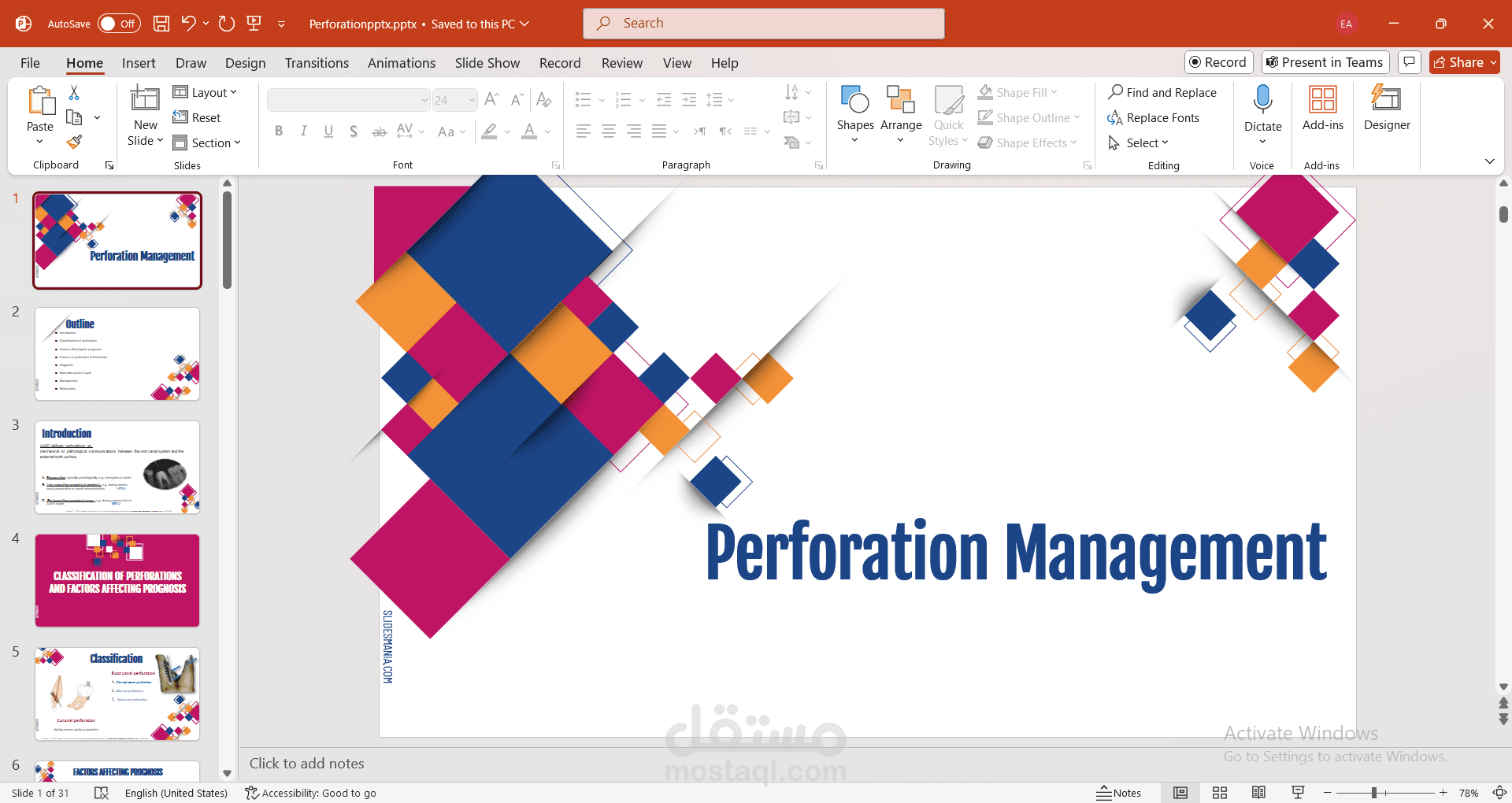
Task: Toggle Bold formatting
Action: tap(279, 131)
